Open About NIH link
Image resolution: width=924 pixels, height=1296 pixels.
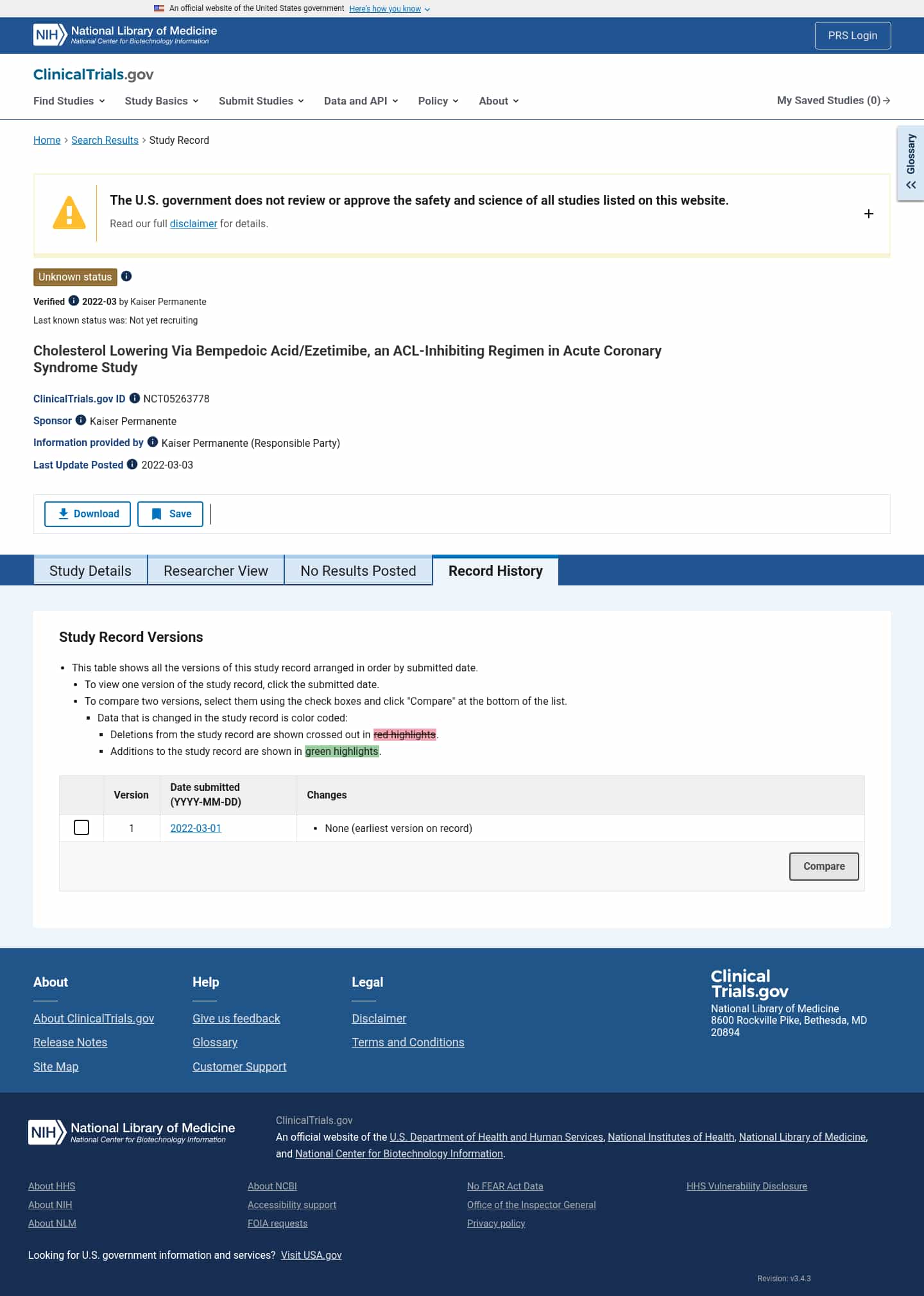pos(50,1205)
